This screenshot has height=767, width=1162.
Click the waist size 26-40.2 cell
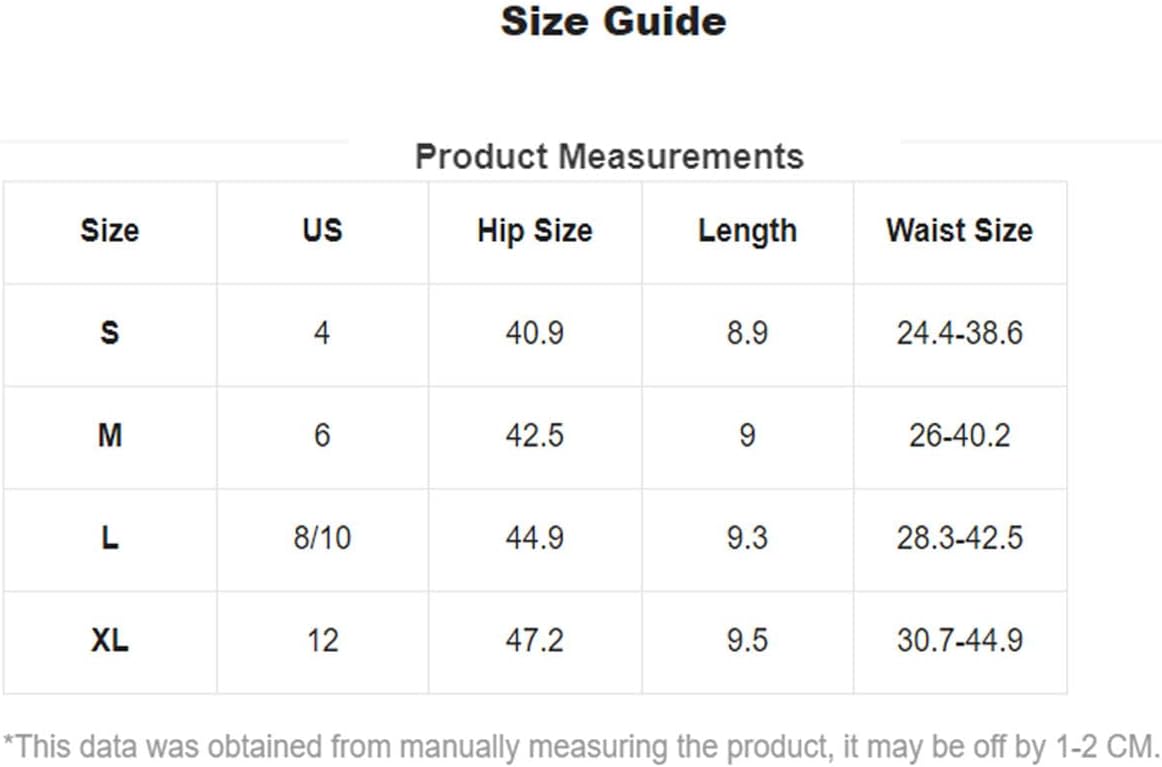[960, 435]
